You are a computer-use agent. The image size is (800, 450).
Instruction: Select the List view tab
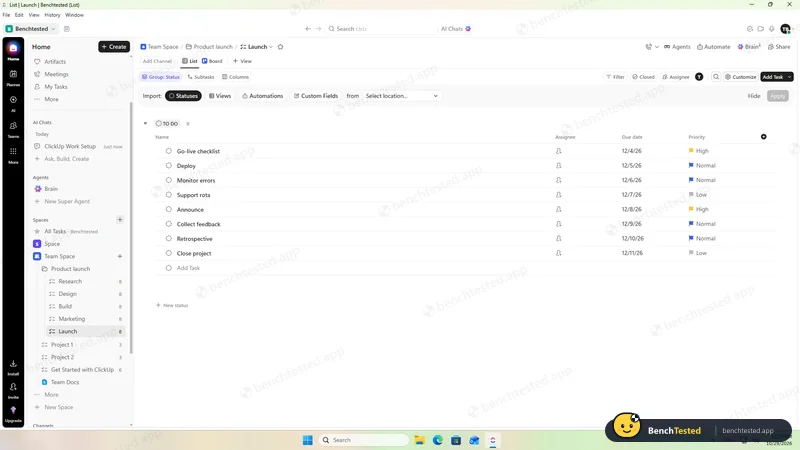pos(189,61)
